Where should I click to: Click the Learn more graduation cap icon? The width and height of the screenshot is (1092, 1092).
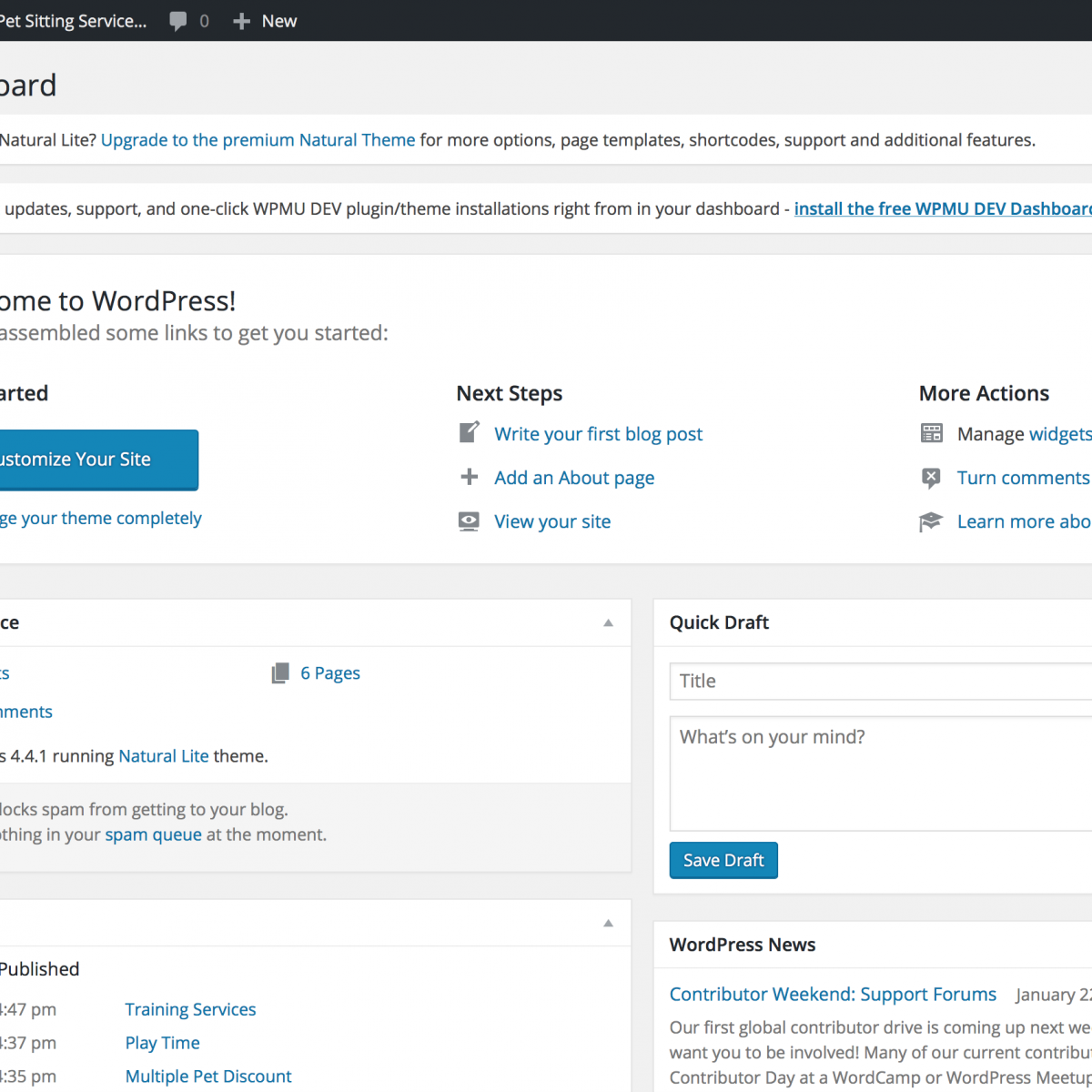931,522
